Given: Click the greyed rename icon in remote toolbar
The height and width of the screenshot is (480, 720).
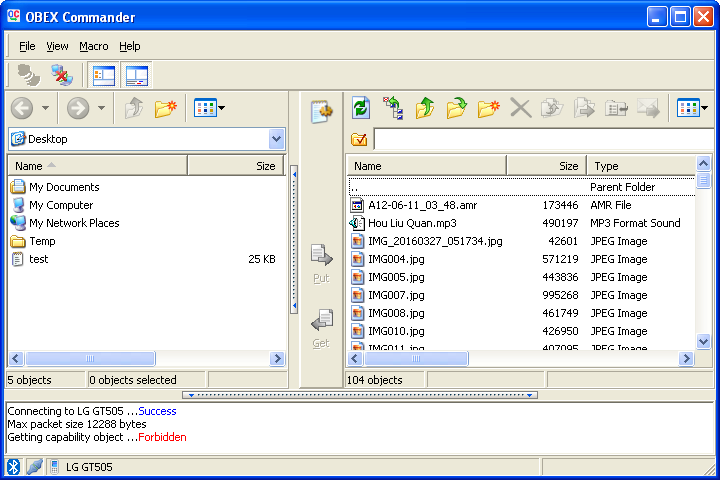Looking at the screenshot, I should pos(616,108).
